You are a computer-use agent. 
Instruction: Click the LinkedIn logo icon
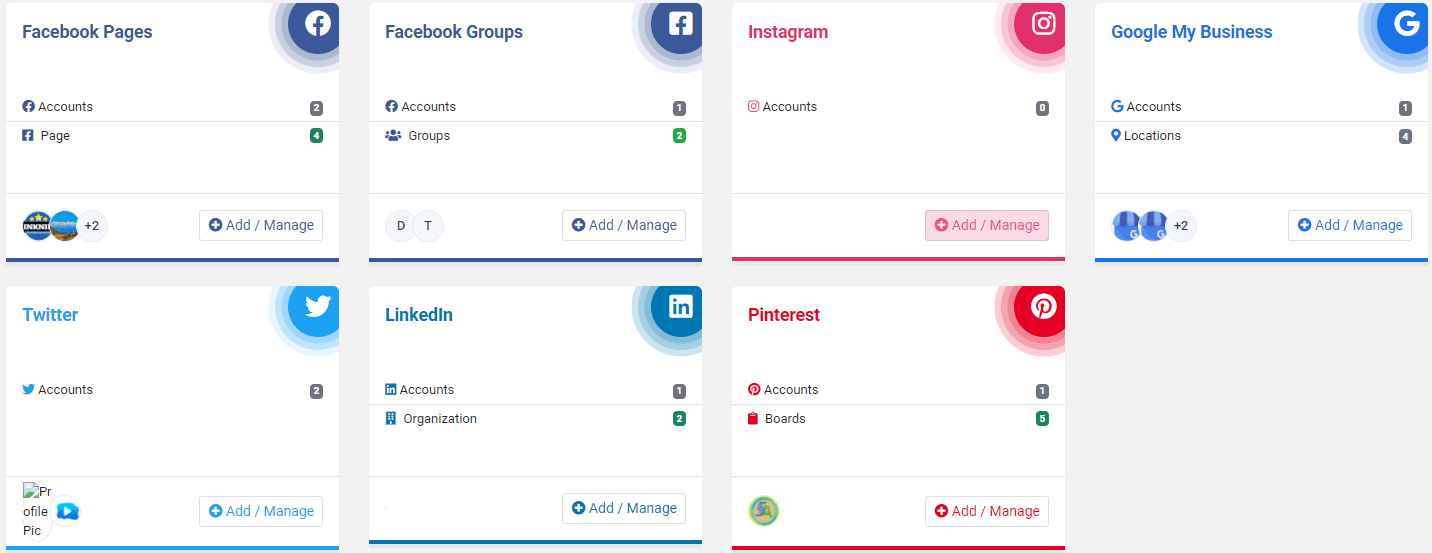(x=681, y=306)
